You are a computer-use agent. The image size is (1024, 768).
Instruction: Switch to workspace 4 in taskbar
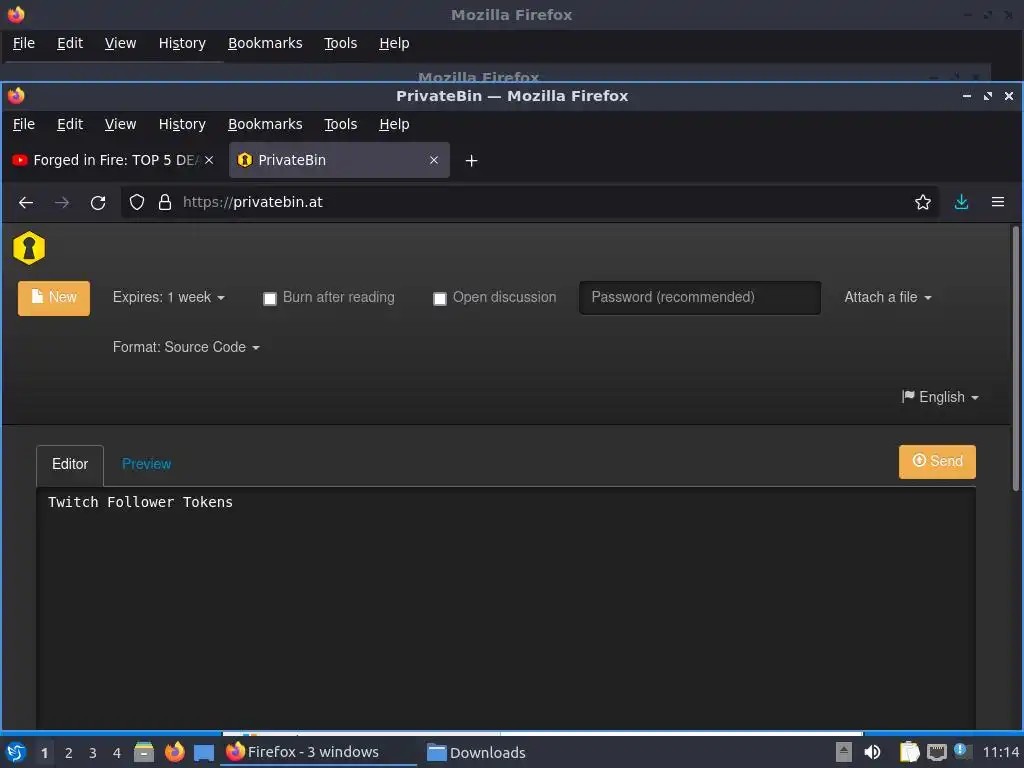click(x=117, y=753)
